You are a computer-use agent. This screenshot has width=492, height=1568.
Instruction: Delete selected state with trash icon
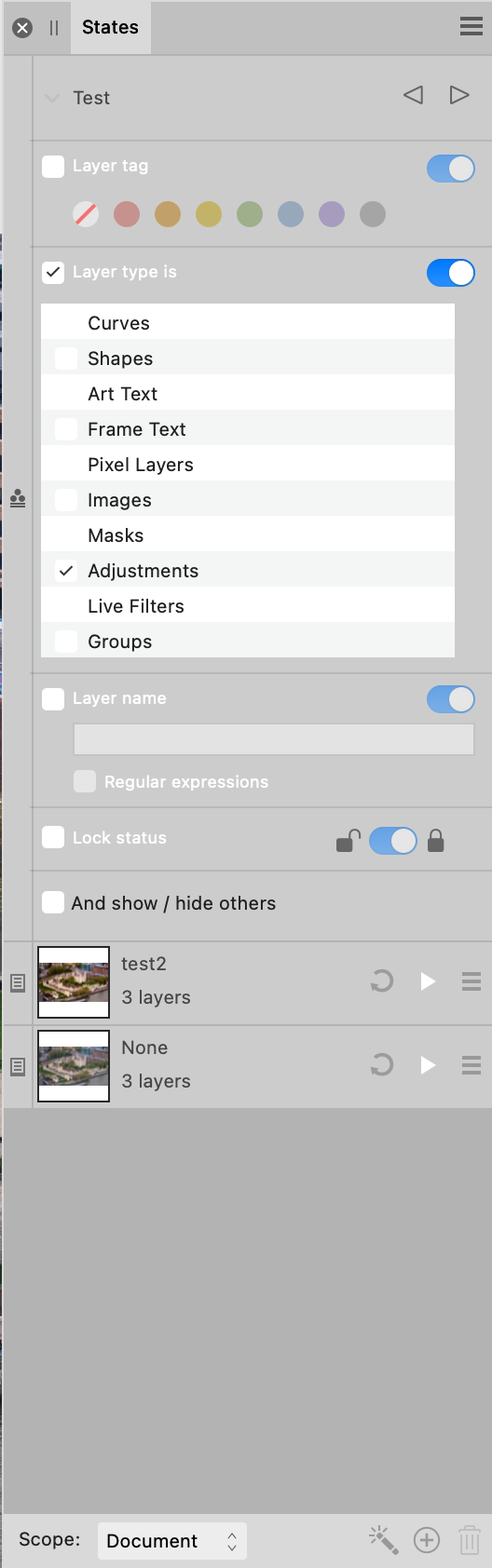[x=470, y=1540]
